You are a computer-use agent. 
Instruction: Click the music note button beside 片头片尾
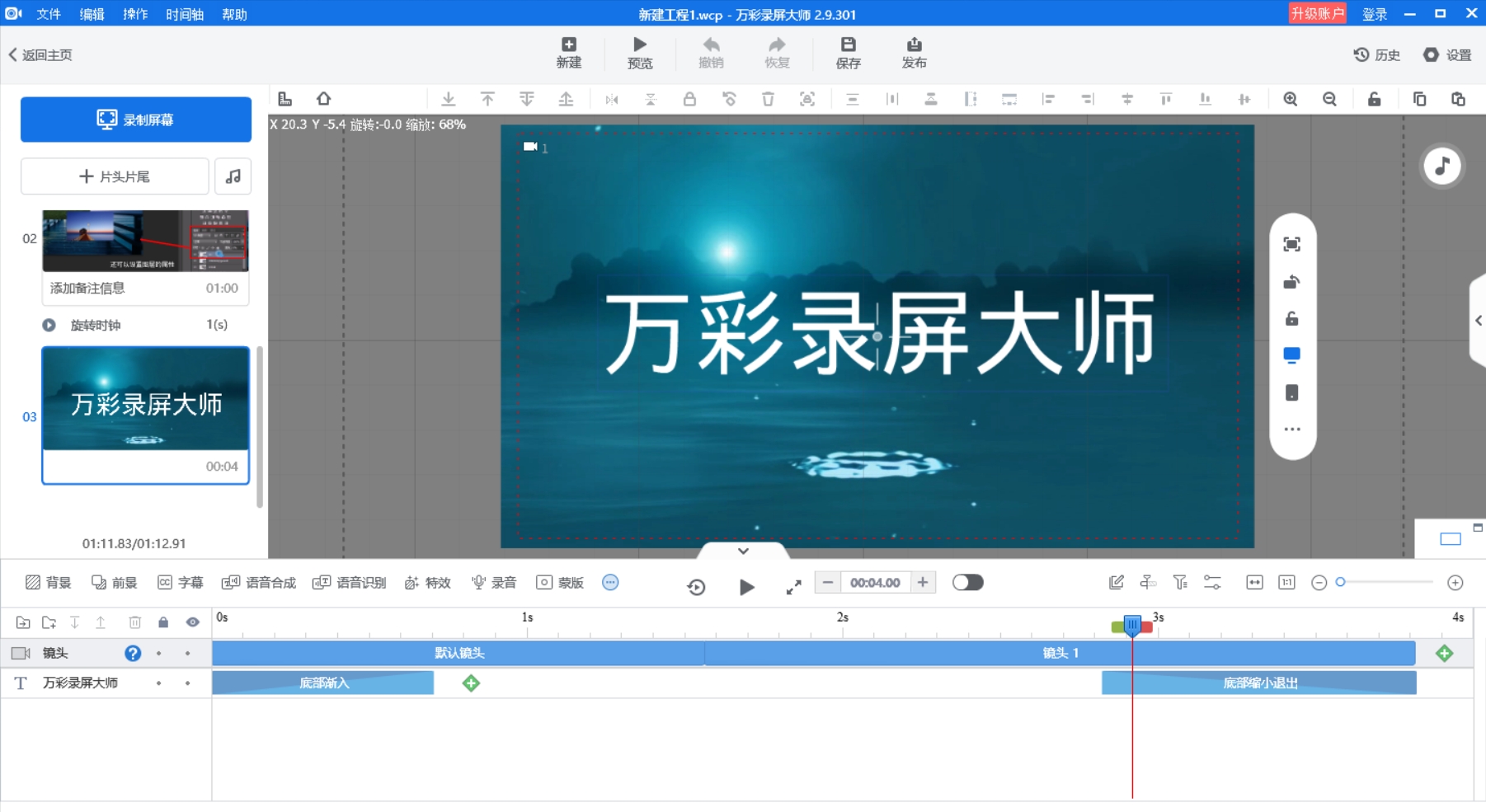point(233,176)
